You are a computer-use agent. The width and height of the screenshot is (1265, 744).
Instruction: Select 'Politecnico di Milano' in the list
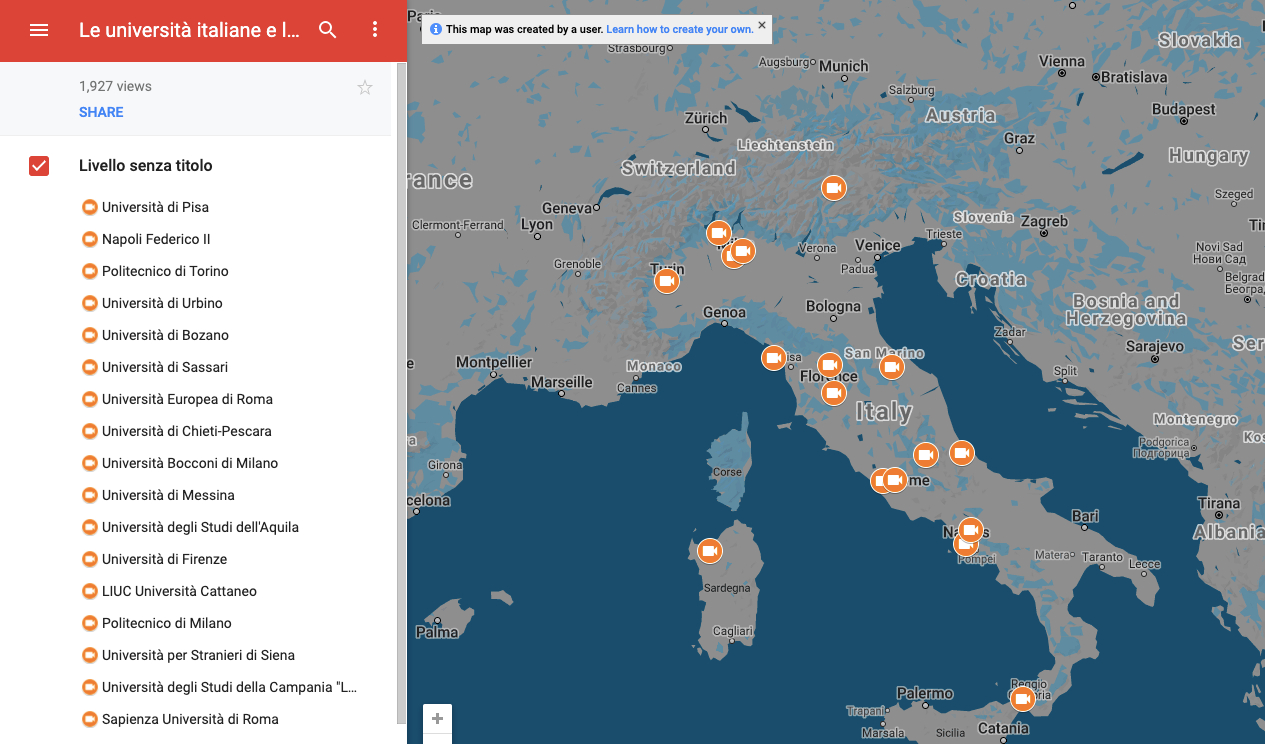tap(167, 623)
